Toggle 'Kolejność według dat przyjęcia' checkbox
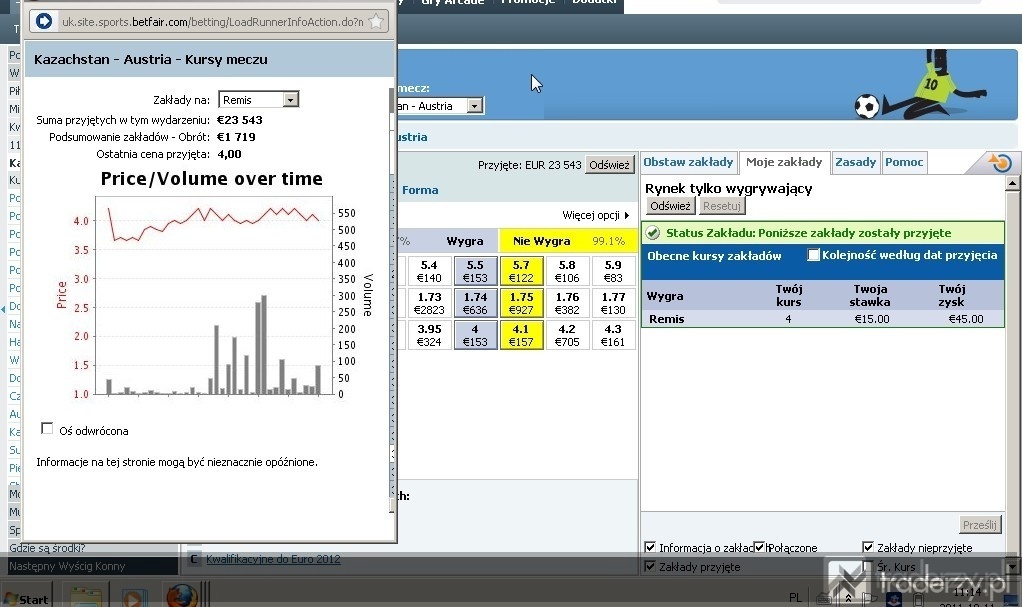Viewport: 1022px width, 607px height. [x=813, y=255]
